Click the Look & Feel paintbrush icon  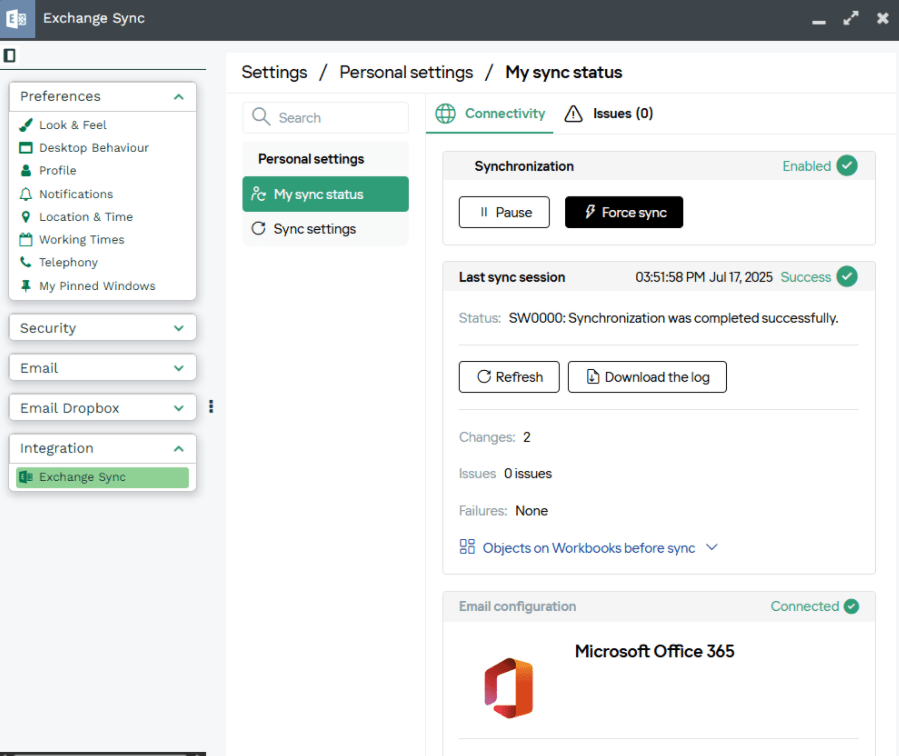click(26, 125)
